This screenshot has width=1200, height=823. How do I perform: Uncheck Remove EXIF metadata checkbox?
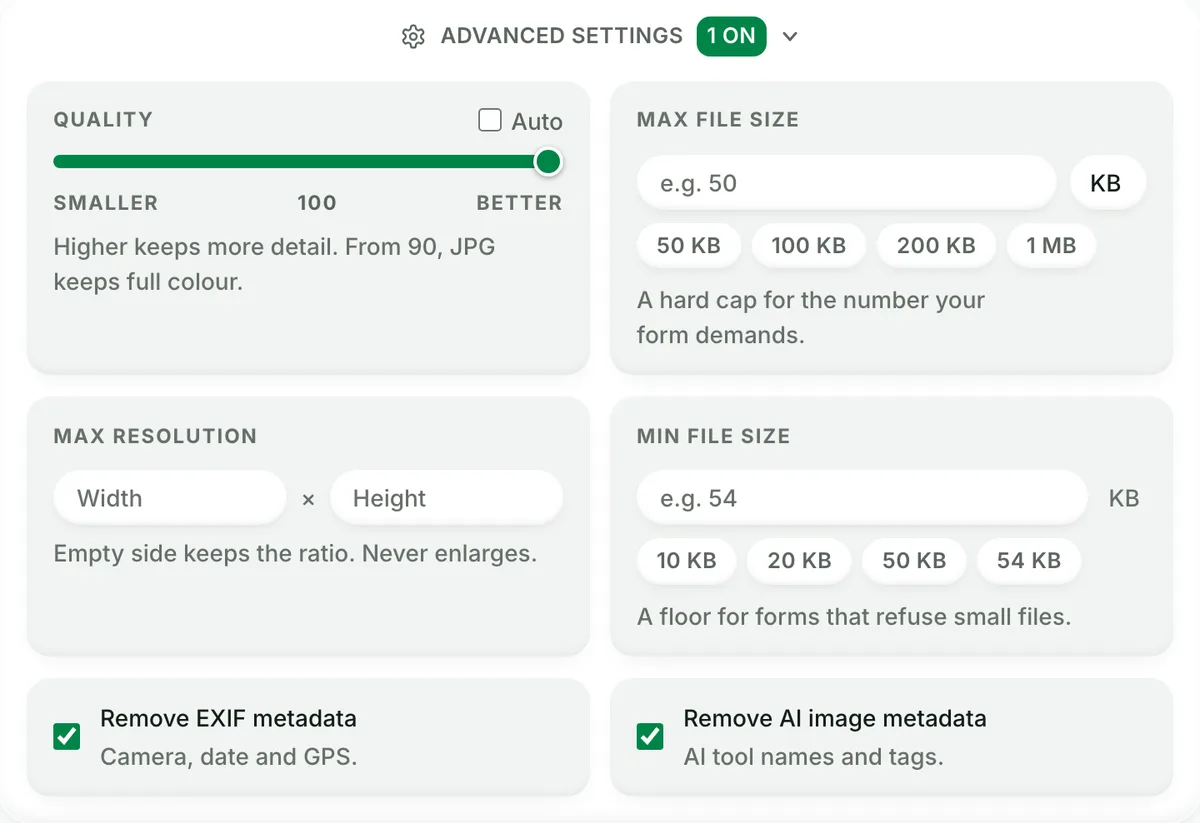point(67,738)
